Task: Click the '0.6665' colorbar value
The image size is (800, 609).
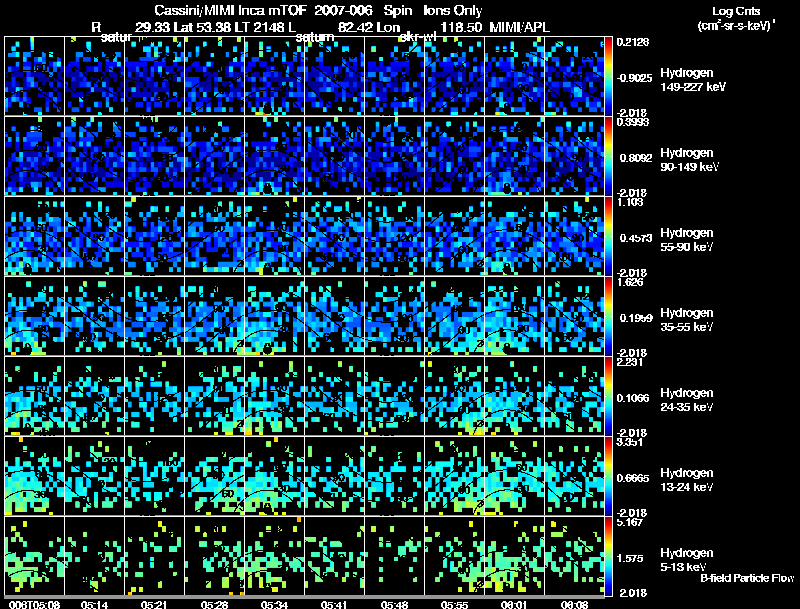Action: pos(633,478)
